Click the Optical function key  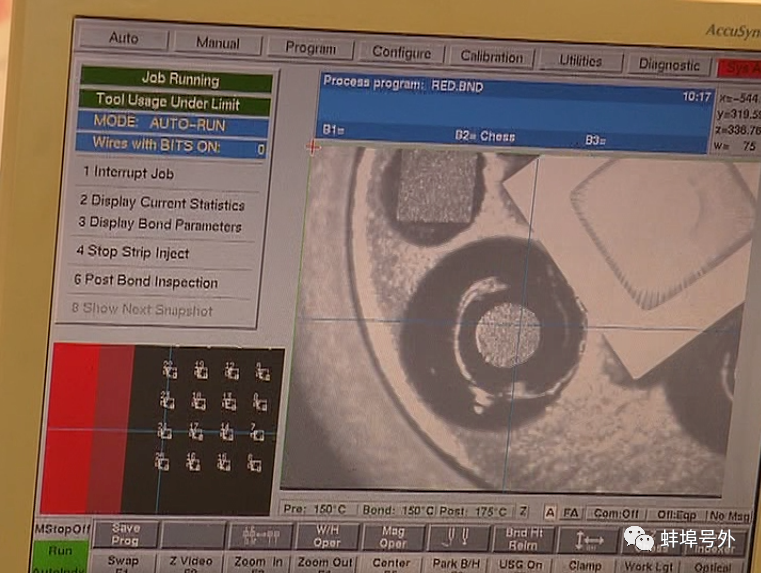(x=712, y=567)
